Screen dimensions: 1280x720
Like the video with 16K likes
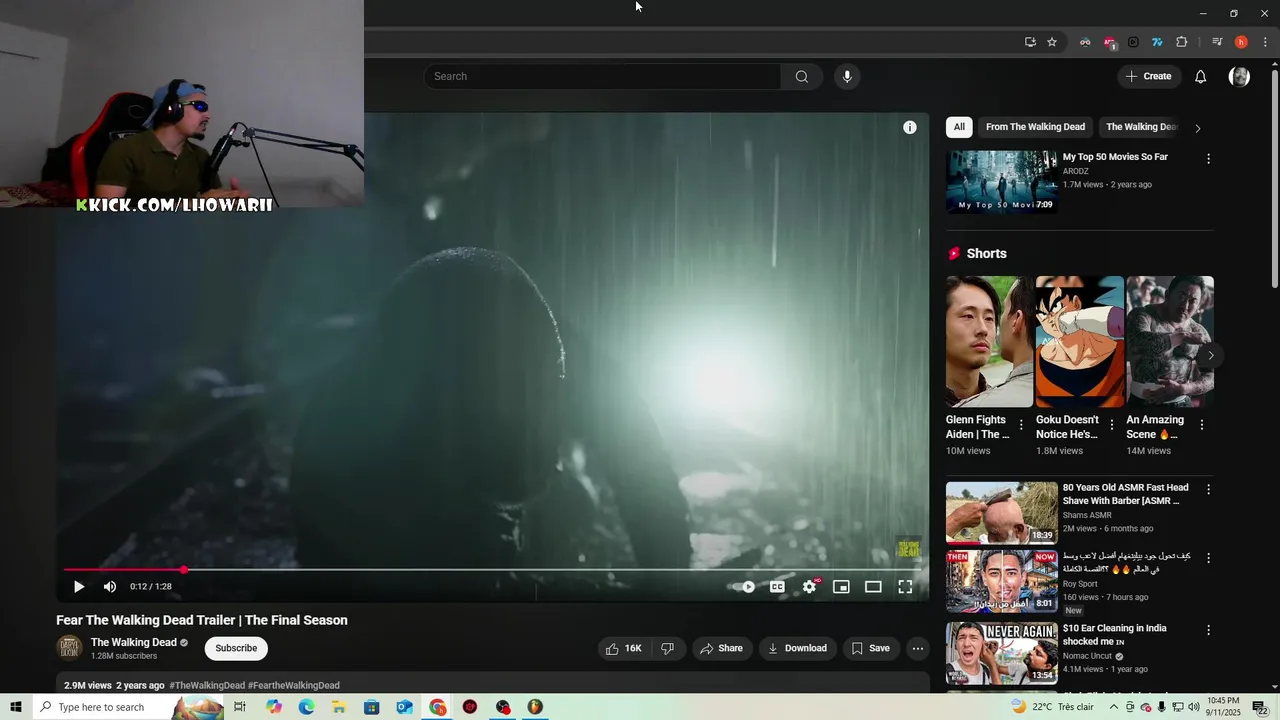pos(623,648)
